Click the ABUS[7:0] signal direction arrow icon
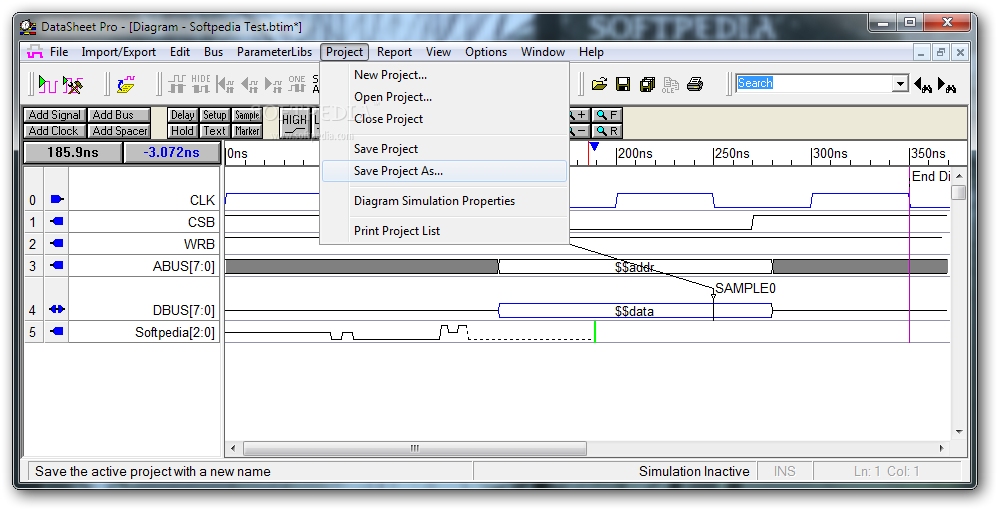 click(57, 266)
